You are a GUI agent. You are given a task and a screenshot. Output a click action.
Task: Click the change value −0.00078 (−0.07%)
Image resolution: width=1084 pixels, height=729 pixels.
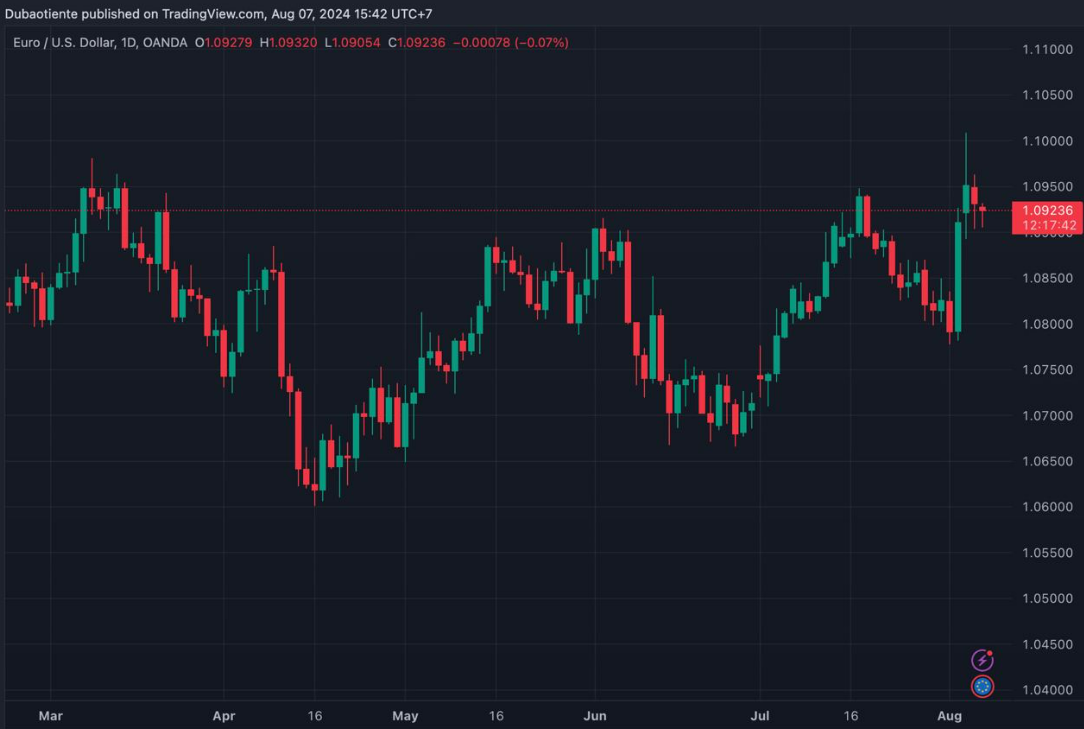(511, 43)
